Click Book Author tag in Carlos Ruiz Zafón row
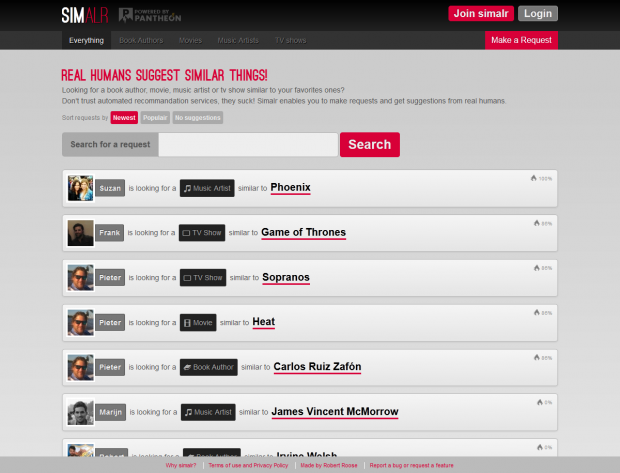Image resolution: width=620 pixels, height=473 pixels. click(209, 367)
